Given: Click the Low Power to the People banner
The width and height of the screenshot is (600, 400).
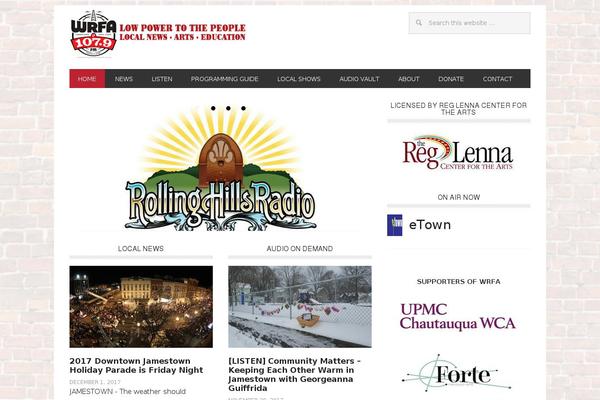Looking at the screenshot, I should tap(183, 33).
